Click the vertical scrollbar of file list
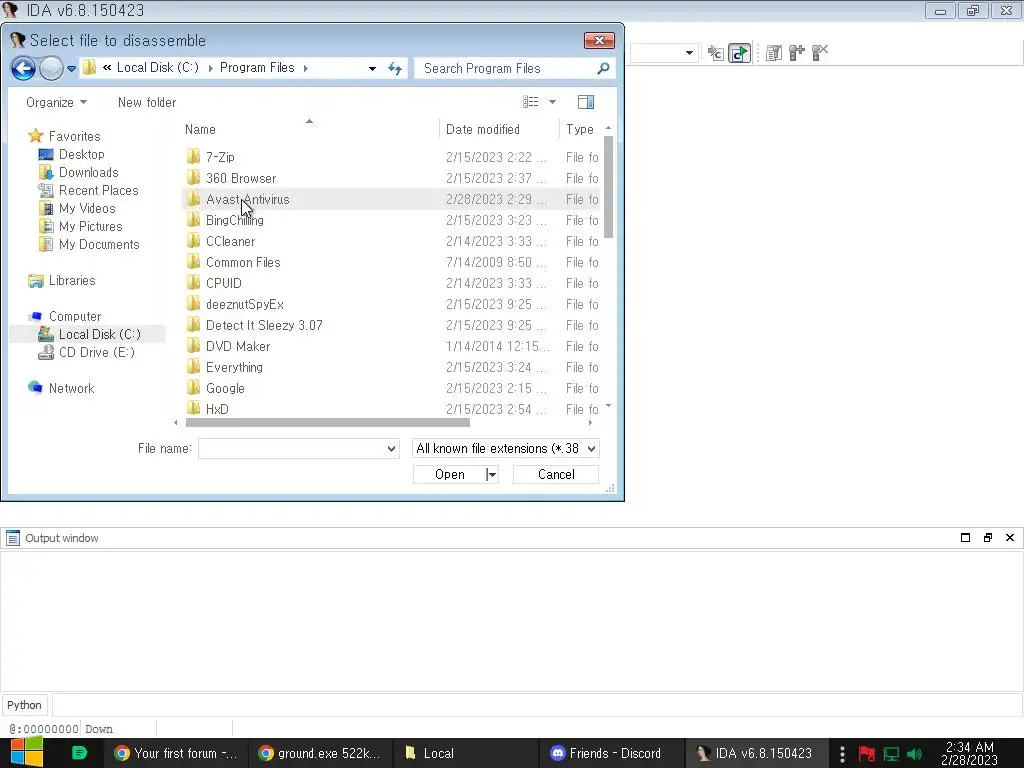The width and height of the screenshot is (1024, 768). pyautogui.click(x=608, y=187)
